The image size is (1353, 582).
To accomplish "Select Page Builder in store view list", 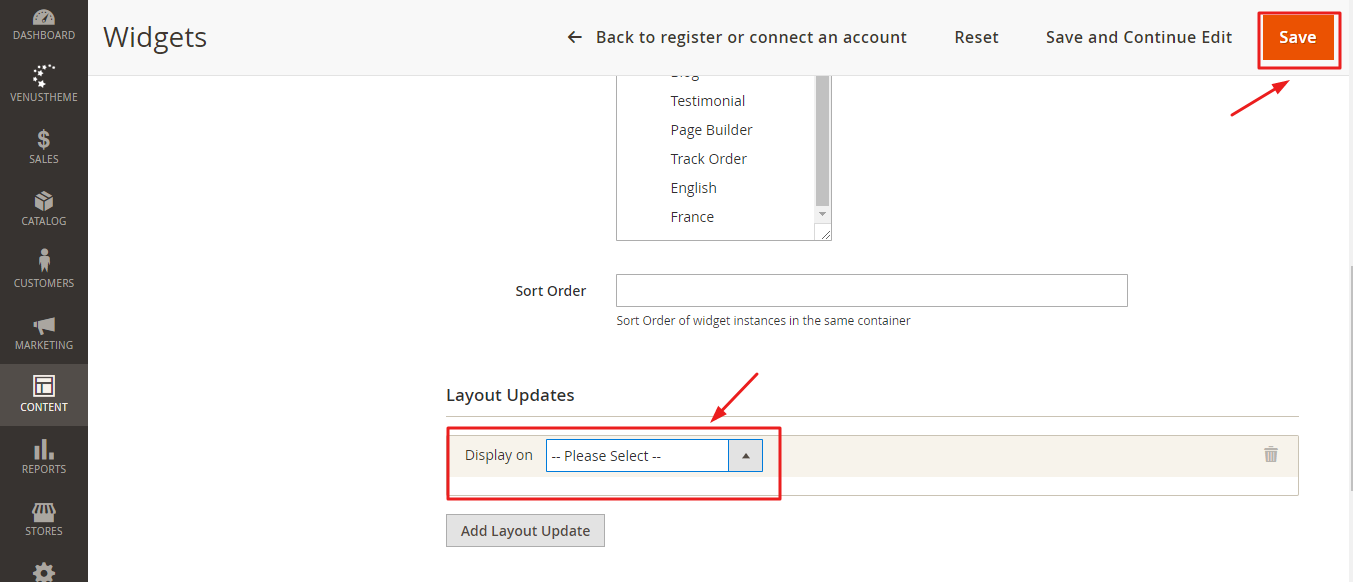I will coord(711,130).
